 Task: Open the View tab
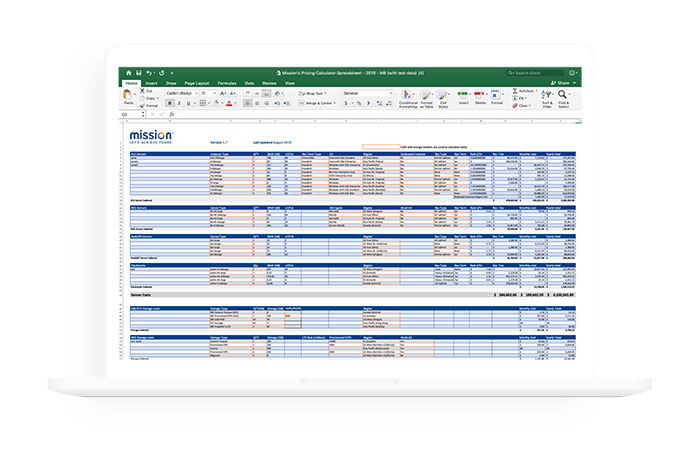[290, 83]
